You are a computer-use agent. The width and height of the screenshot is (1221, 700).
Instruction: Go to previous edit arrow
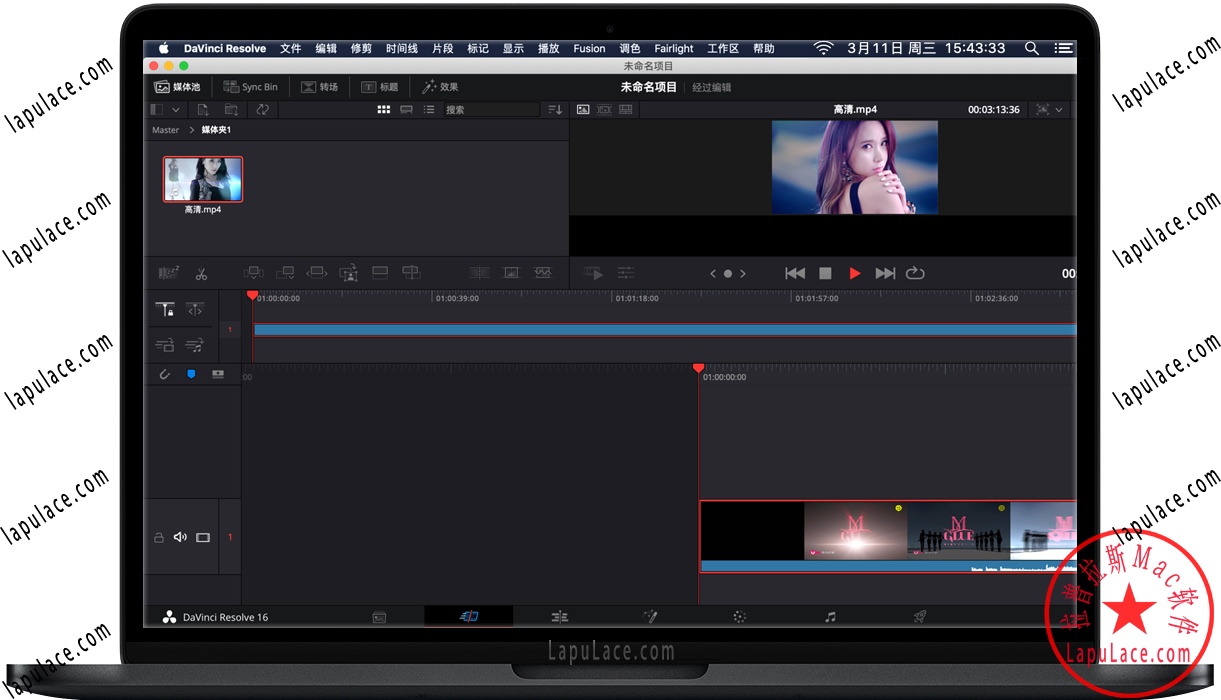pyautogui.click(x=713, y=273)
